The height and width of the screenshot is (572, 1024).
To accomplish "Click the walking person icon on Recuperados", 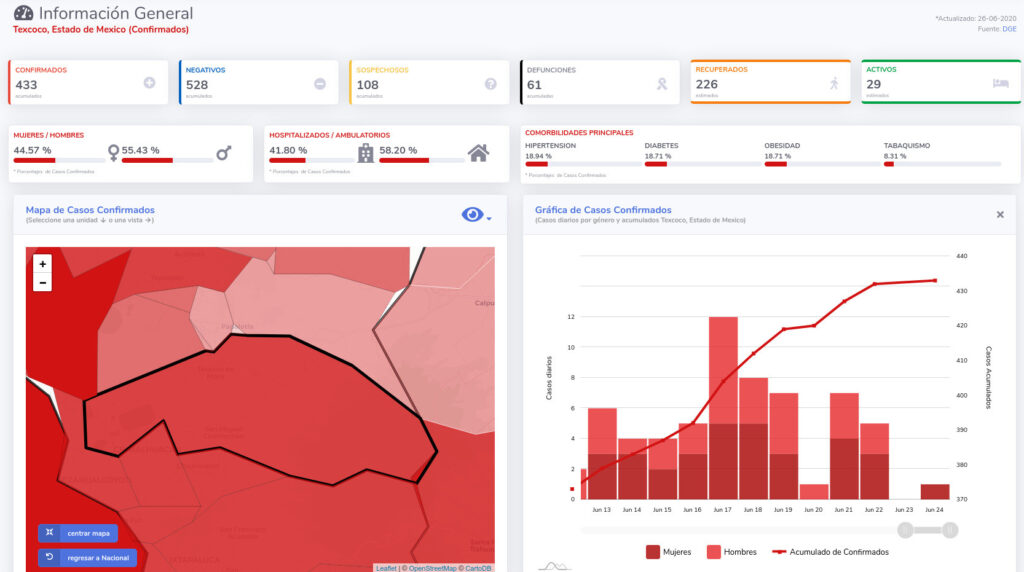I will (833, 84).
